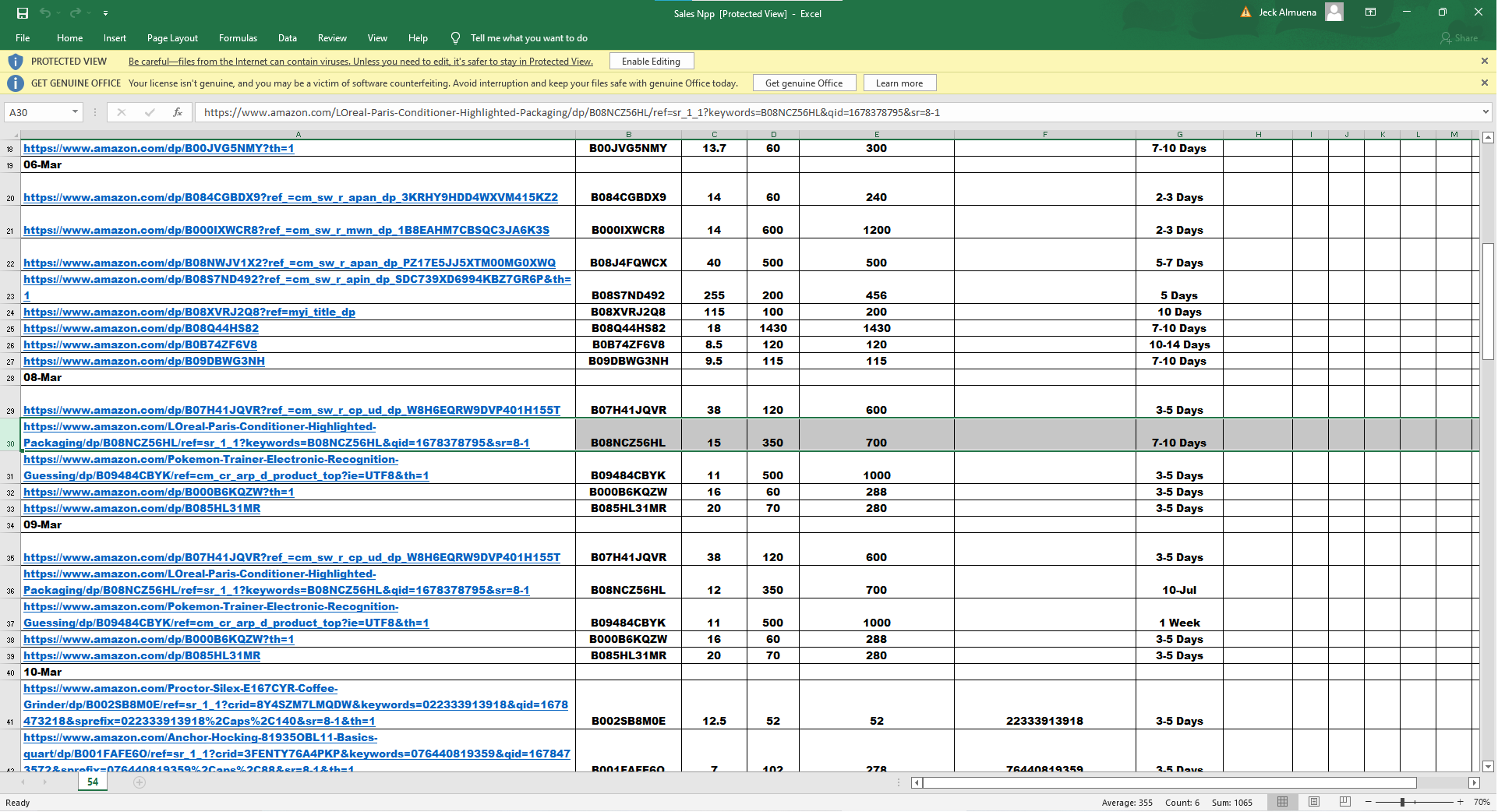Viewport: 1498px width, 812px height.
Task: Open the B08Q44HS82 amazon link
Action: [x=141, y=328]
